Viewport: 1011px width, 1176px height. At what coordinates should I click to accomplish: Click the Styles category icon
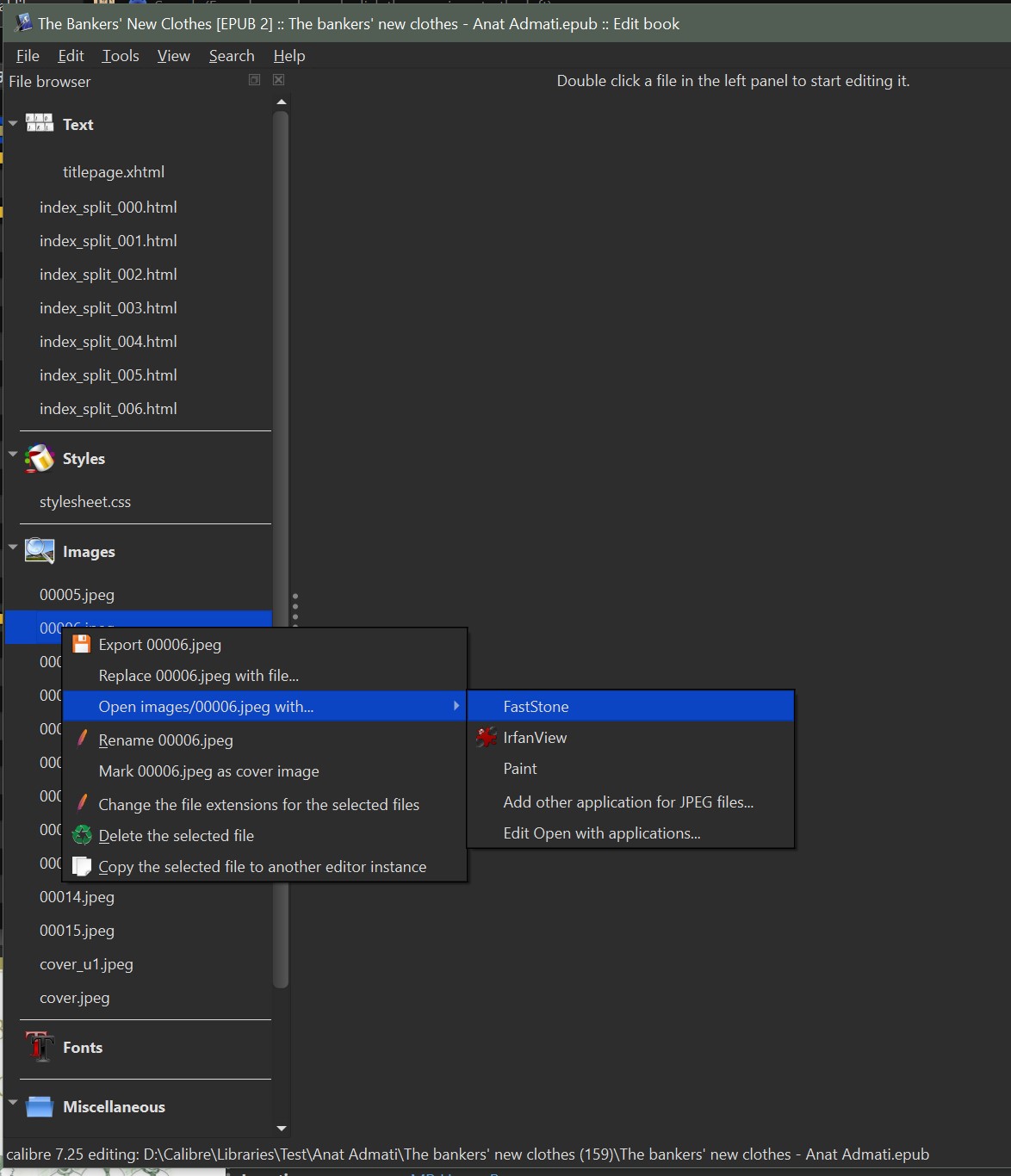(x=40, y=459)
